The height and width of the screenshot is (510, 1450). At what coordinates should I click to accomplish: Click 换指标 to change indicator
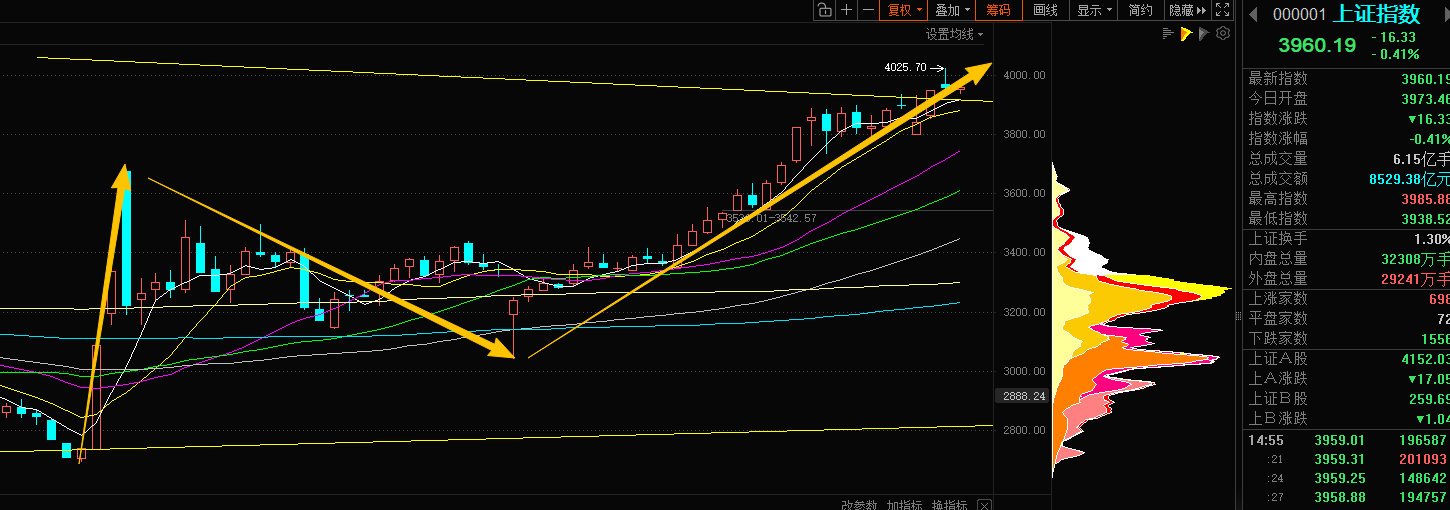coord(949,505)
